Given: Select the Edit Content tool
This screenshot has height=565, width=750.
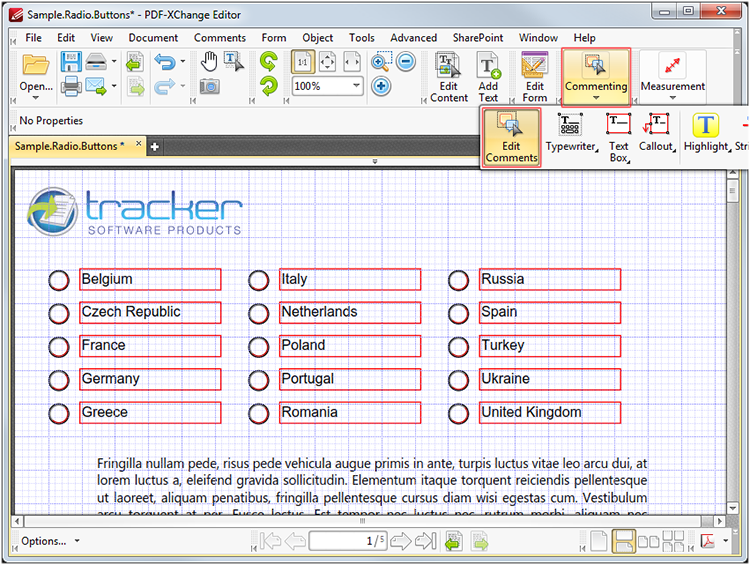Looking at the screenshot, I should (x=449, y=78).
